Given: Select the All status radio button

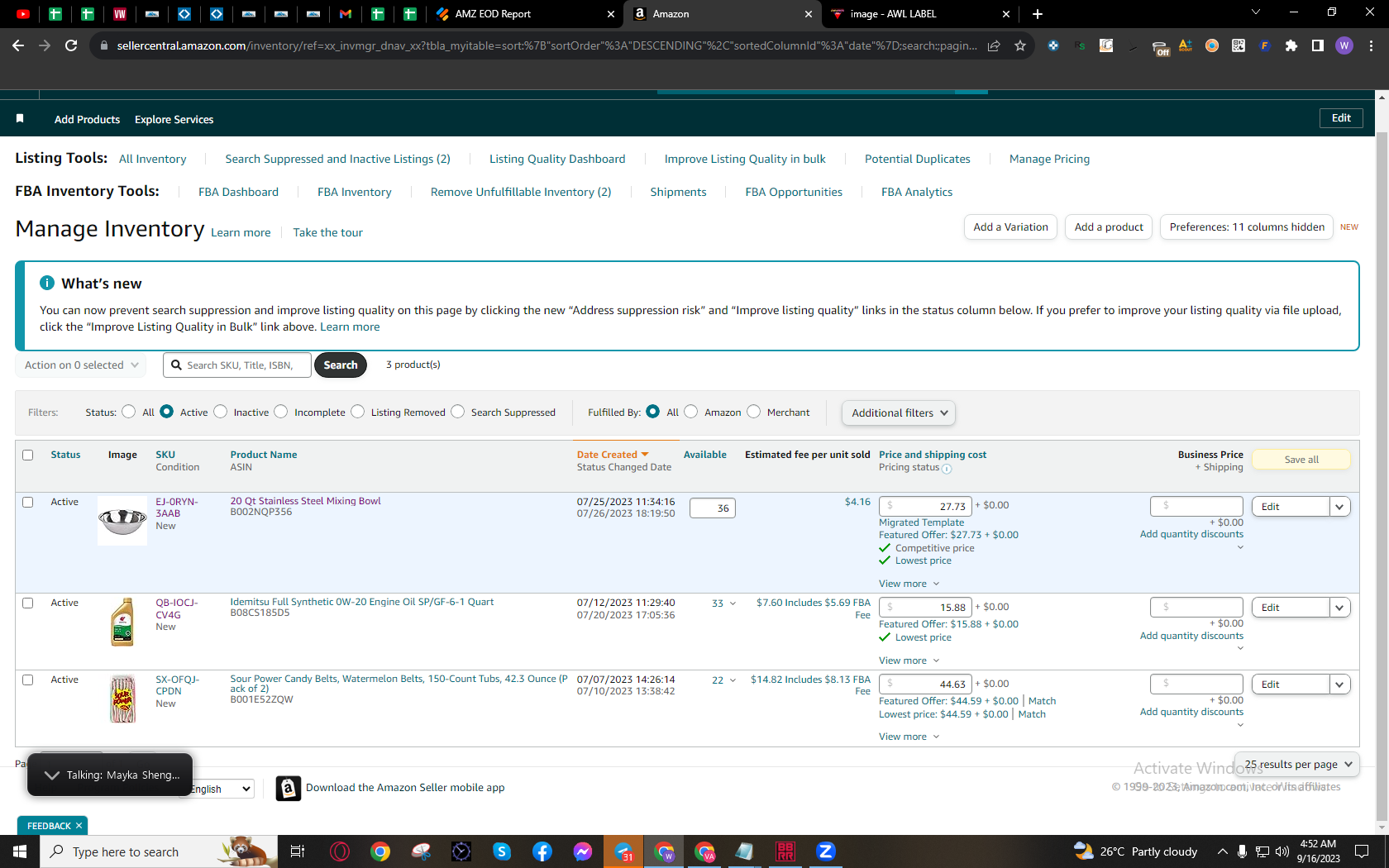Looking at the screenshot, I should [129, 412].
